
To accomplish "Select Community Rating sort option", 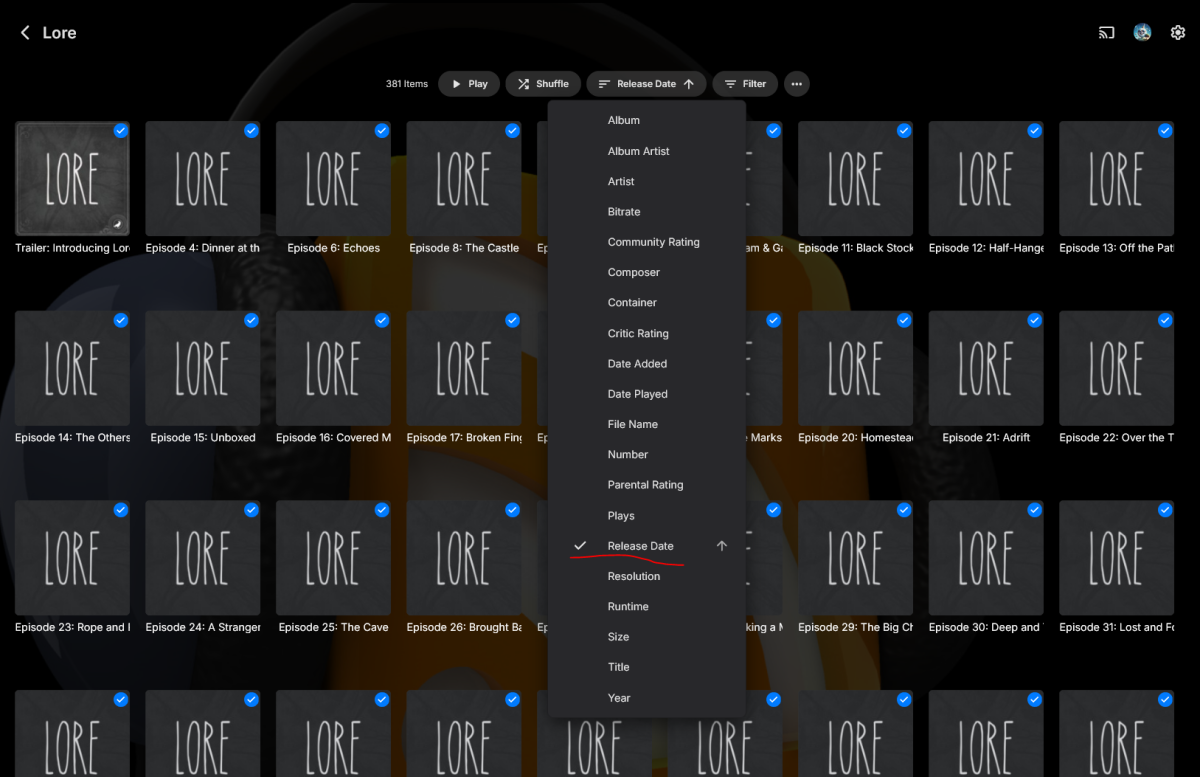I will point(653,242).
